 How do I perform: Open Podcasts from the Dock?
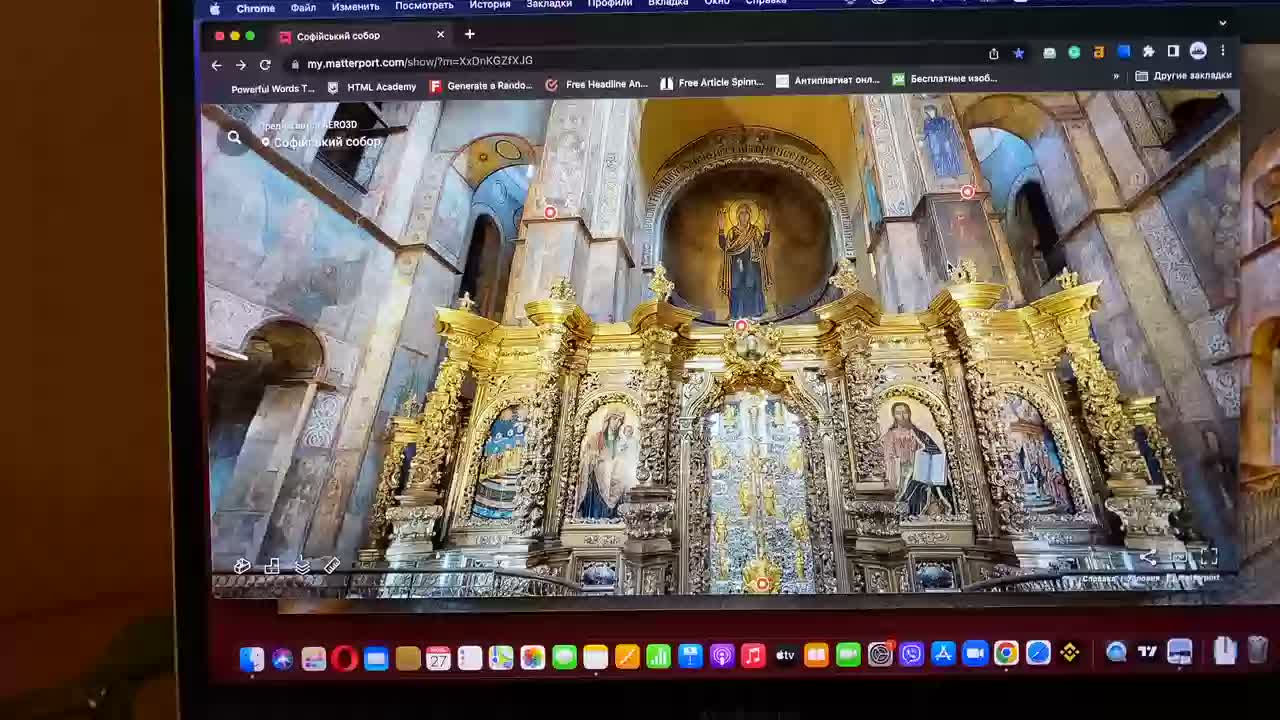(722, 656)
